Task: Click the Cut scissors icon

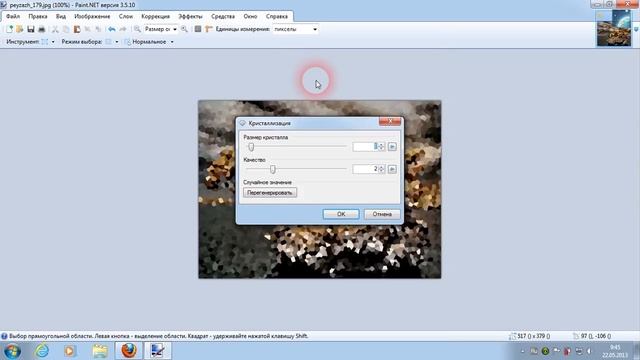Action: [55, 29]
